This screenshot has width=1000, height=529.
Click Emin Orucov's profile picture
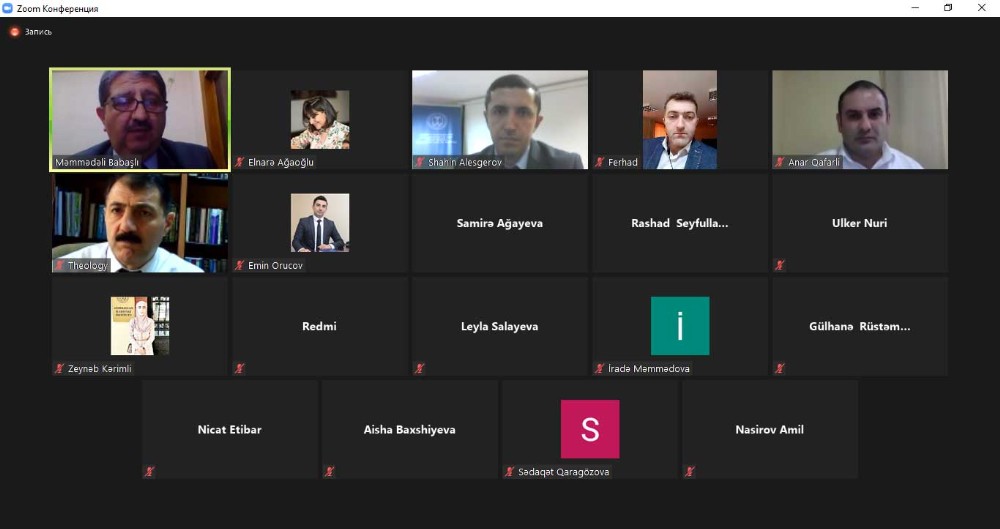(x=320, y=222)
